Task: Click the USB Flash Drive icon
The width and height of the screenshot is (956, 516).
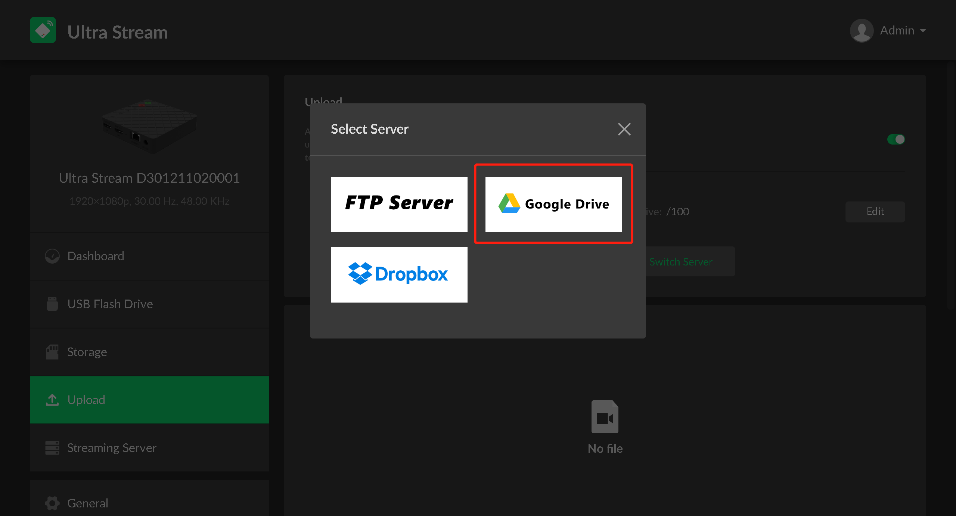Action: tap(52, 304)
